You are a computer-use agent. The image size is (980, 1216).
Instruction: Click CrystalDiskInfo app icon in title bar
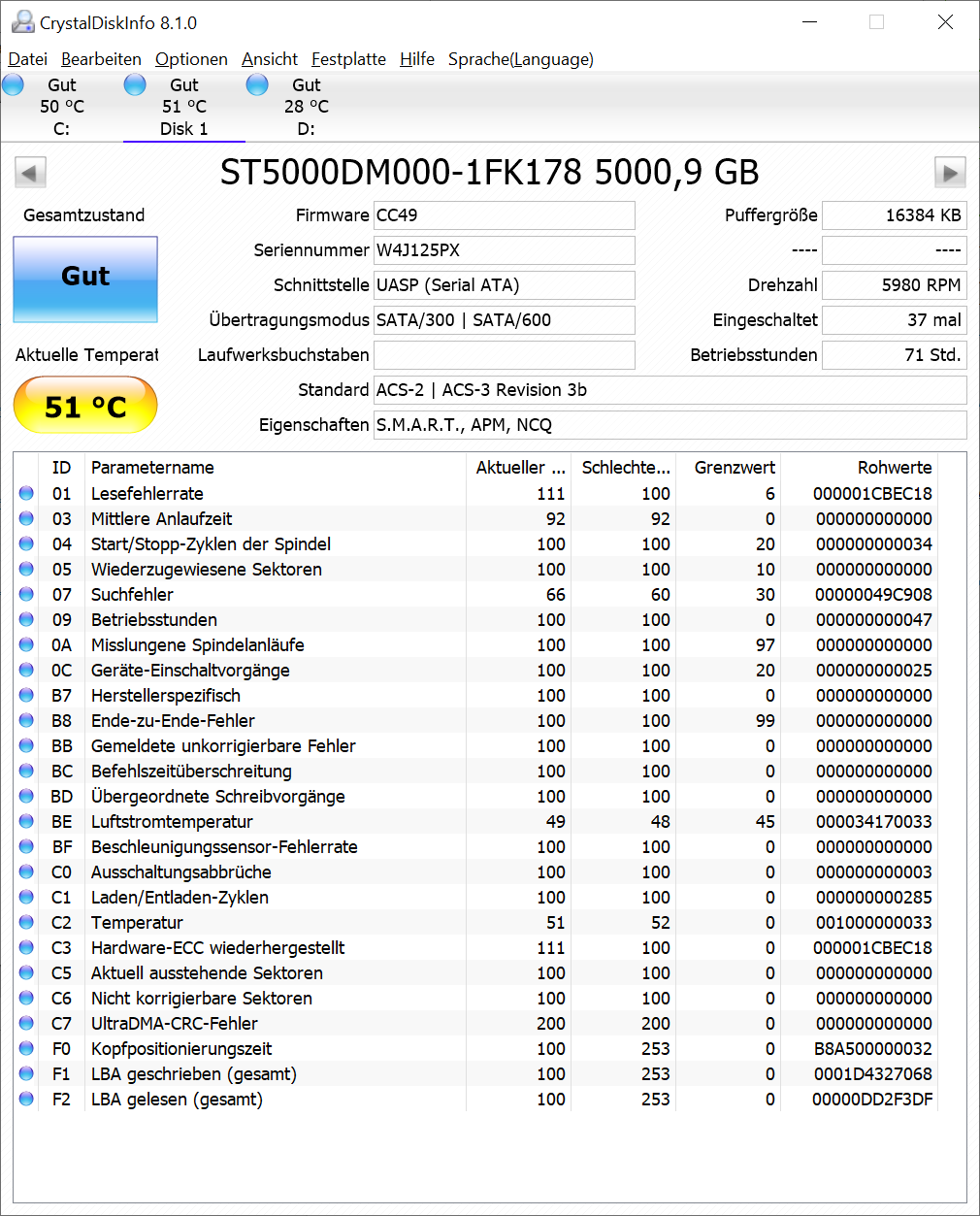21,21
